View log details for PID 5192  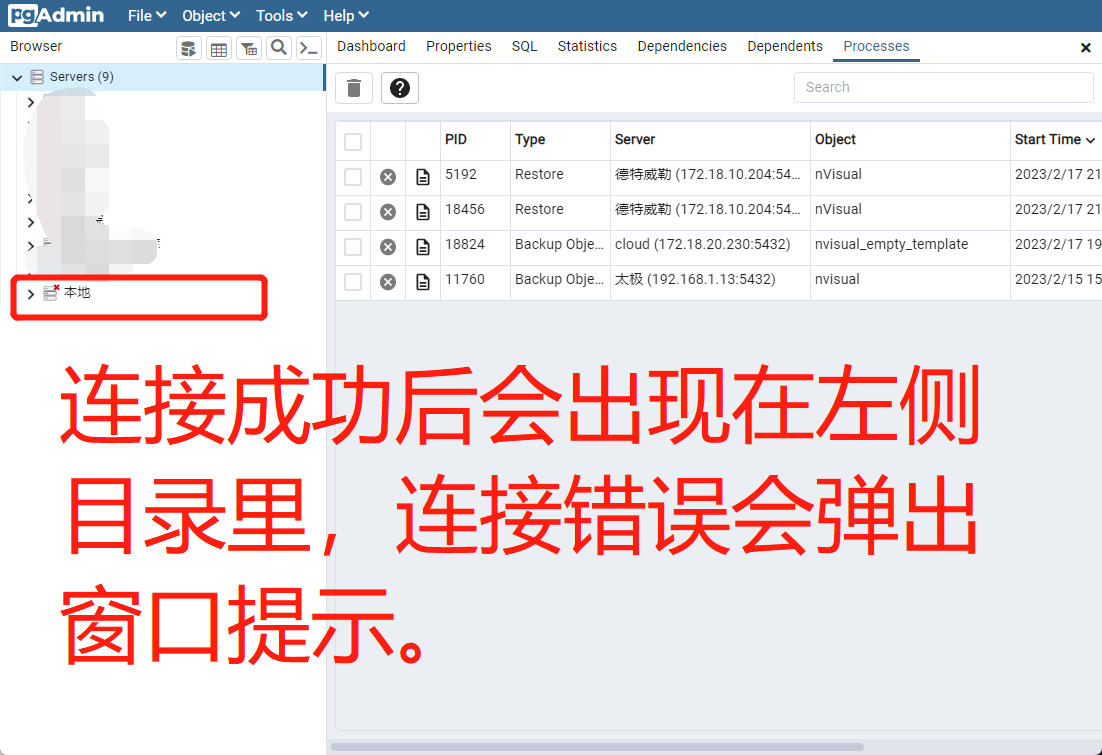[423, 177]
